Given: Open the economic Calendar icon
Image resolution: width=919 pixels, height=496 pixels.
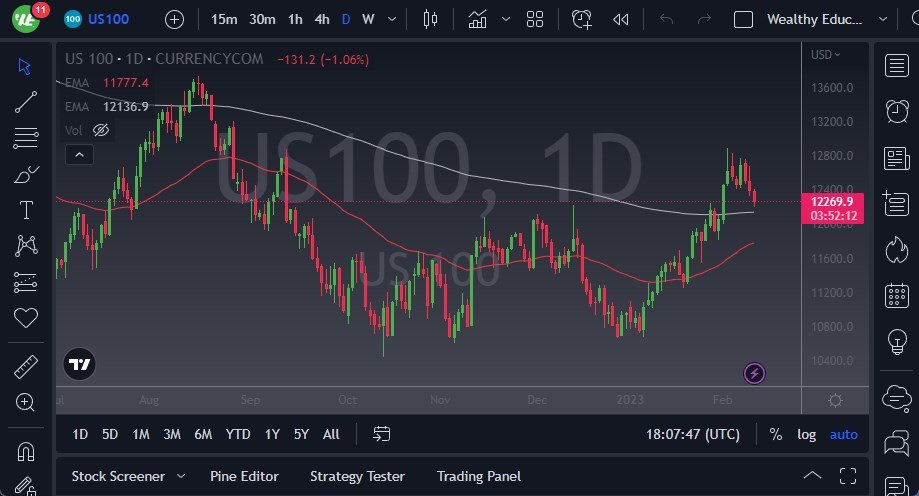Looking at the screenshot, I should click(x=897, y=296).
